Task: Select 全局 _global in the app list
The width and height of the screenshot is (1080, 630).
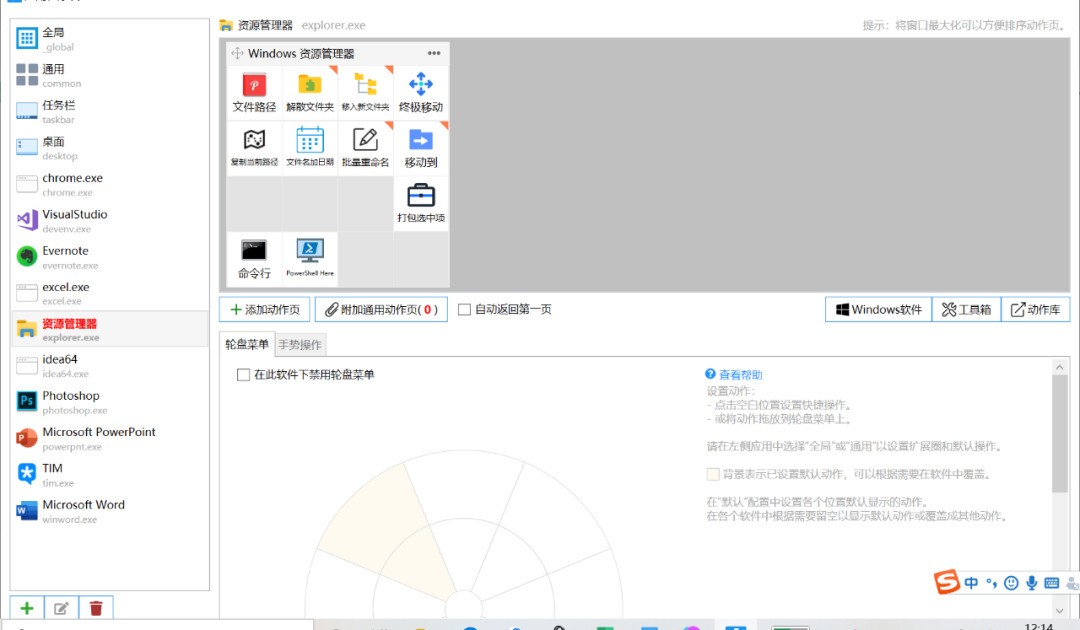Action: pyautogui.click(x=110, y=39)
